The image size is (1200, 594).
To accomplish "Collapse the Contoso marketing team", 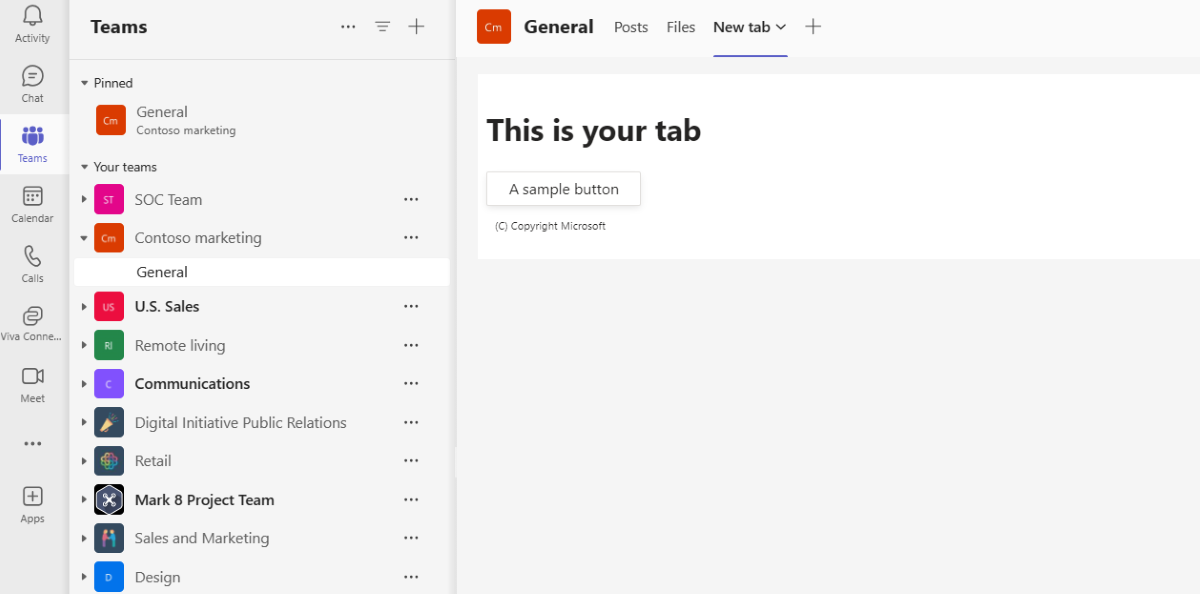I will (x=84, y=237).
